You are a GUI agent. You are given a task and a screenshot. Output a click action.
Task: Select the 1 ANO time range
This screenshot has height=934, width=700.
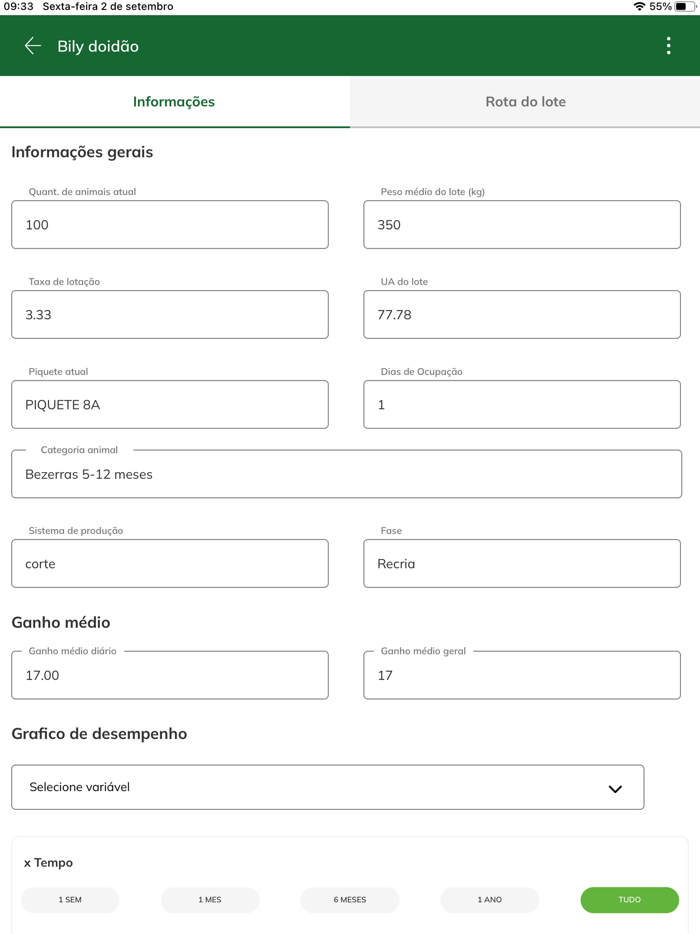click(490, 899)
